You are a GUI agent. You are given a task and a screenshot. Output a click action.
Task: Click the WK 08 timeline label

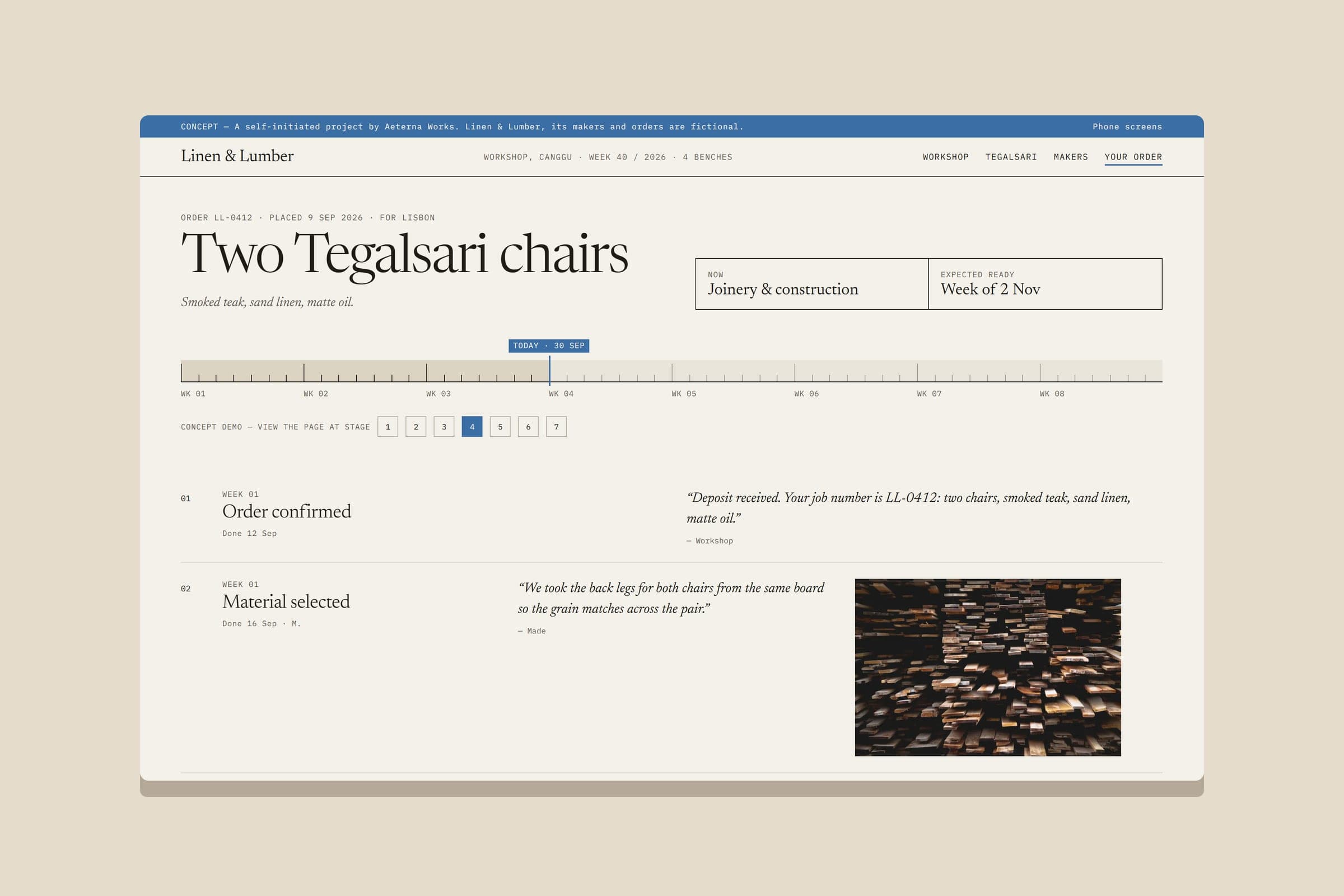pos(1052,394)
